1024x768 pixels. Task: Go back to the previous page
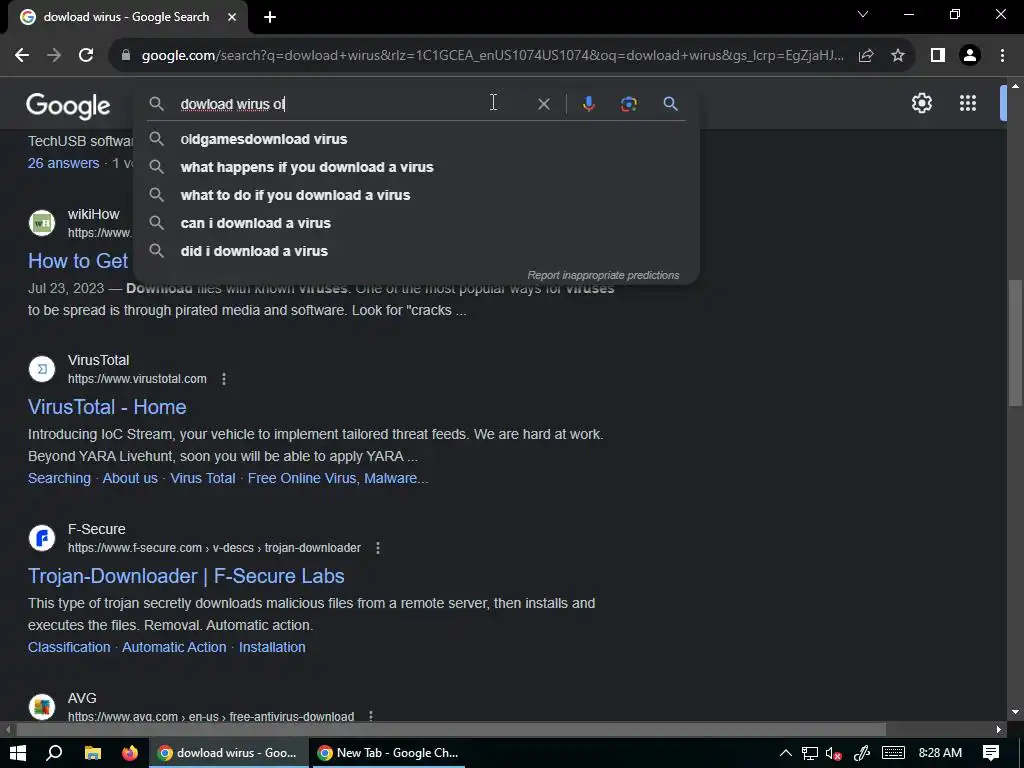pyautogui.click(x=22, y=56)
